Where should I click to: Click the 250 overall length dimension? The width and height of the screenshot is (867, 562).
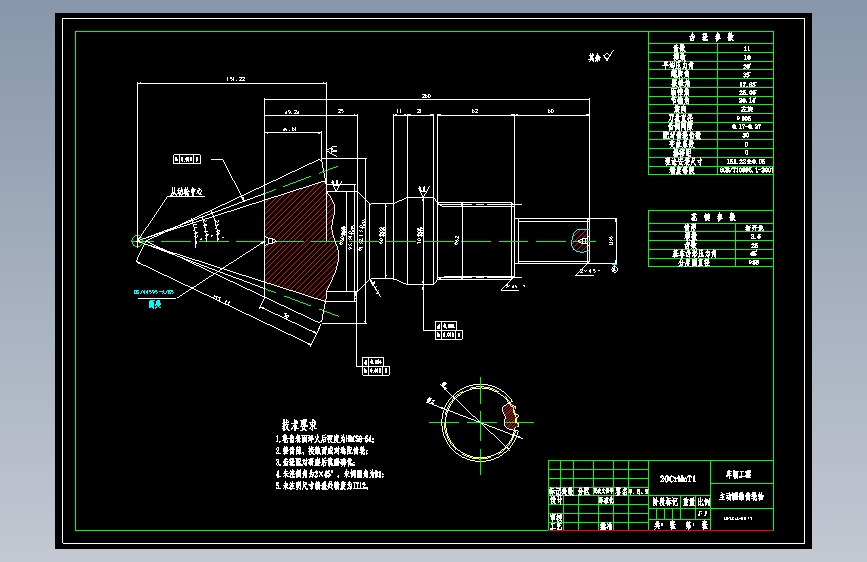tap(426, 96)
